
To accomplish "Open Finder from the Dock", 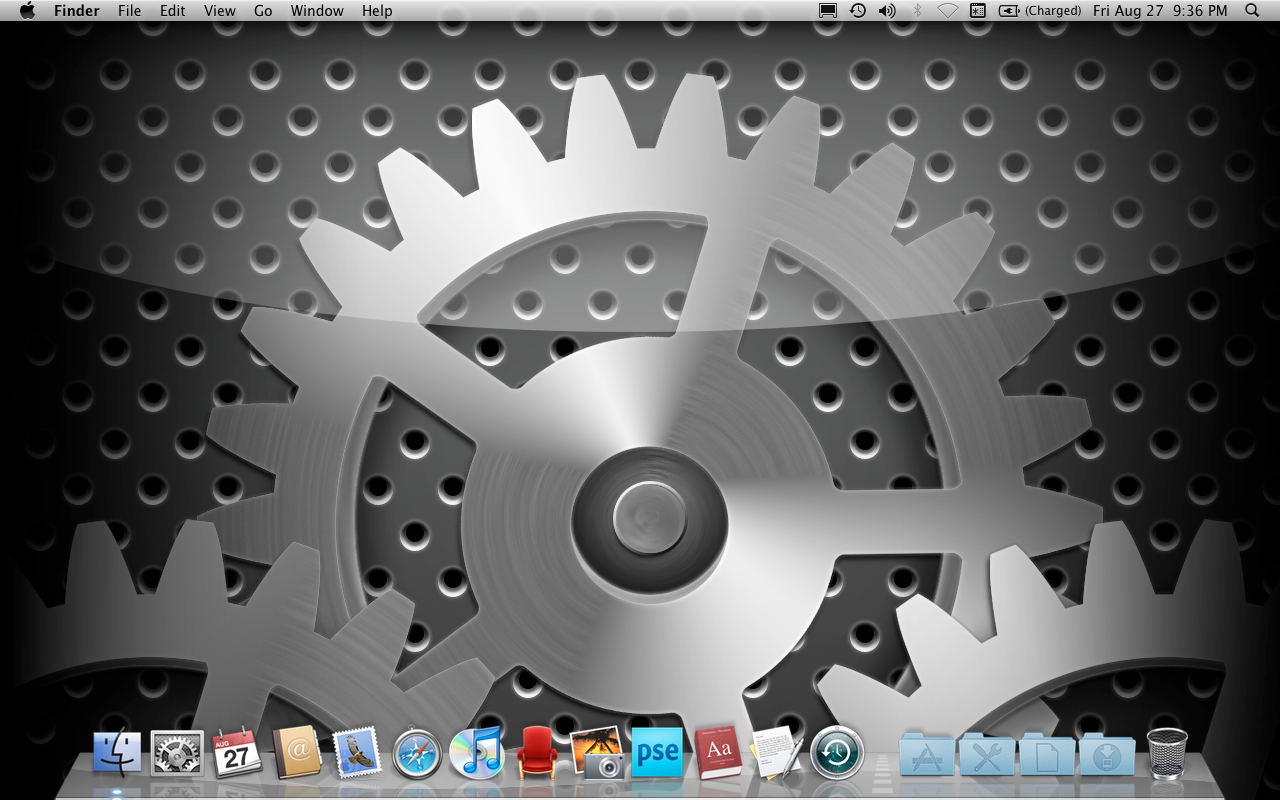I will (117, 753).
